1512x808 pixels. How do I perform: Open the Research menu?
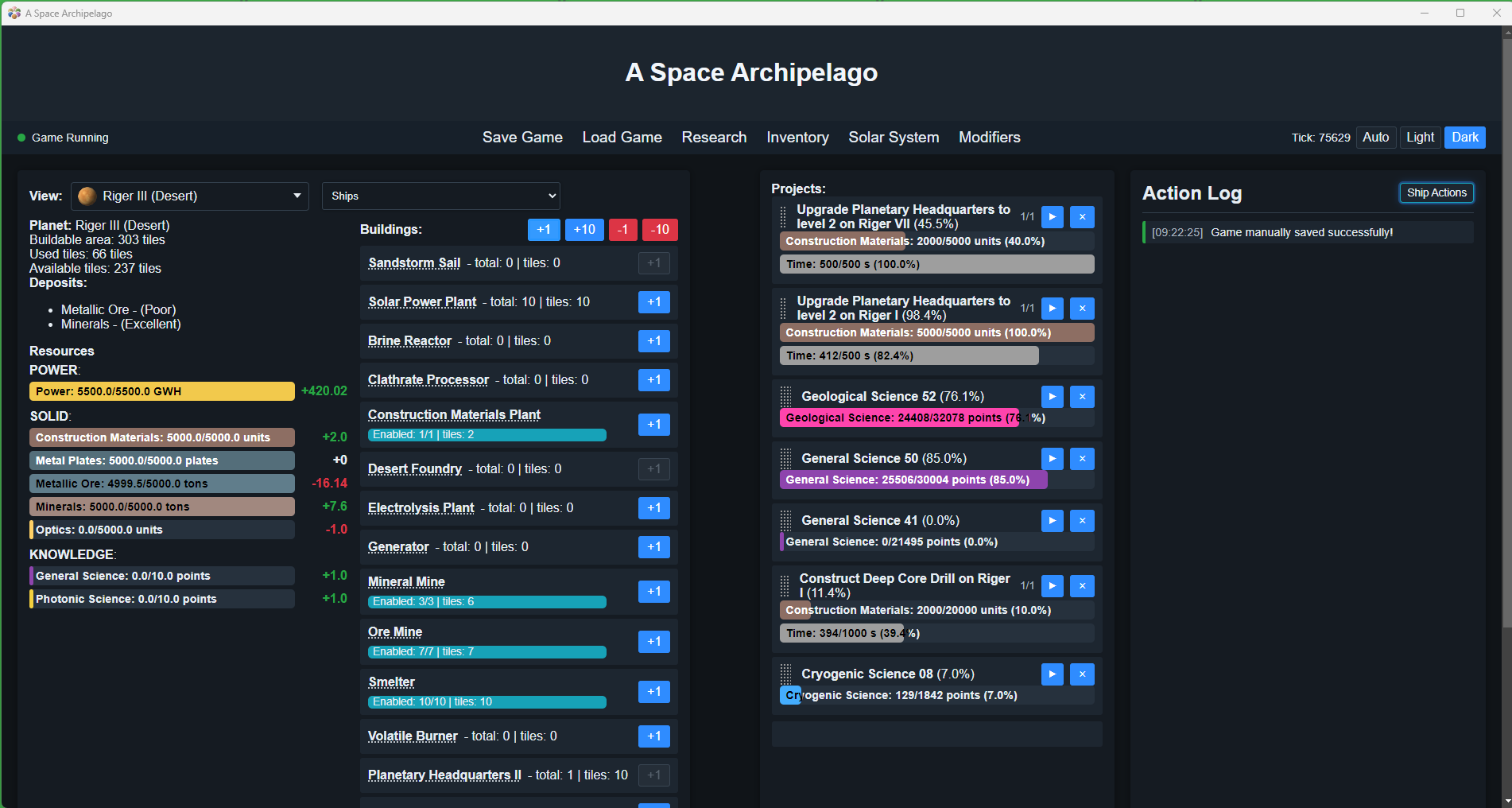click(x=714, y=138)
